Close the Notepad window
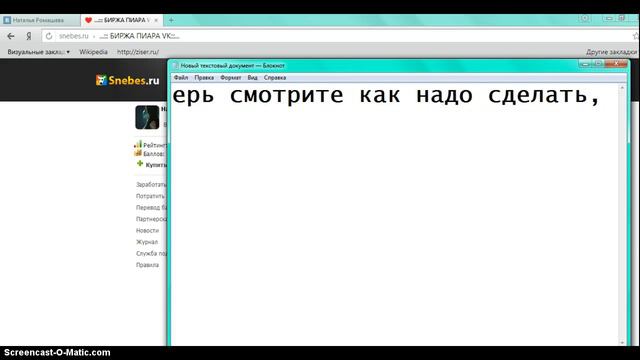Screen dimensions: 640x360 click(x=616, y=64)
